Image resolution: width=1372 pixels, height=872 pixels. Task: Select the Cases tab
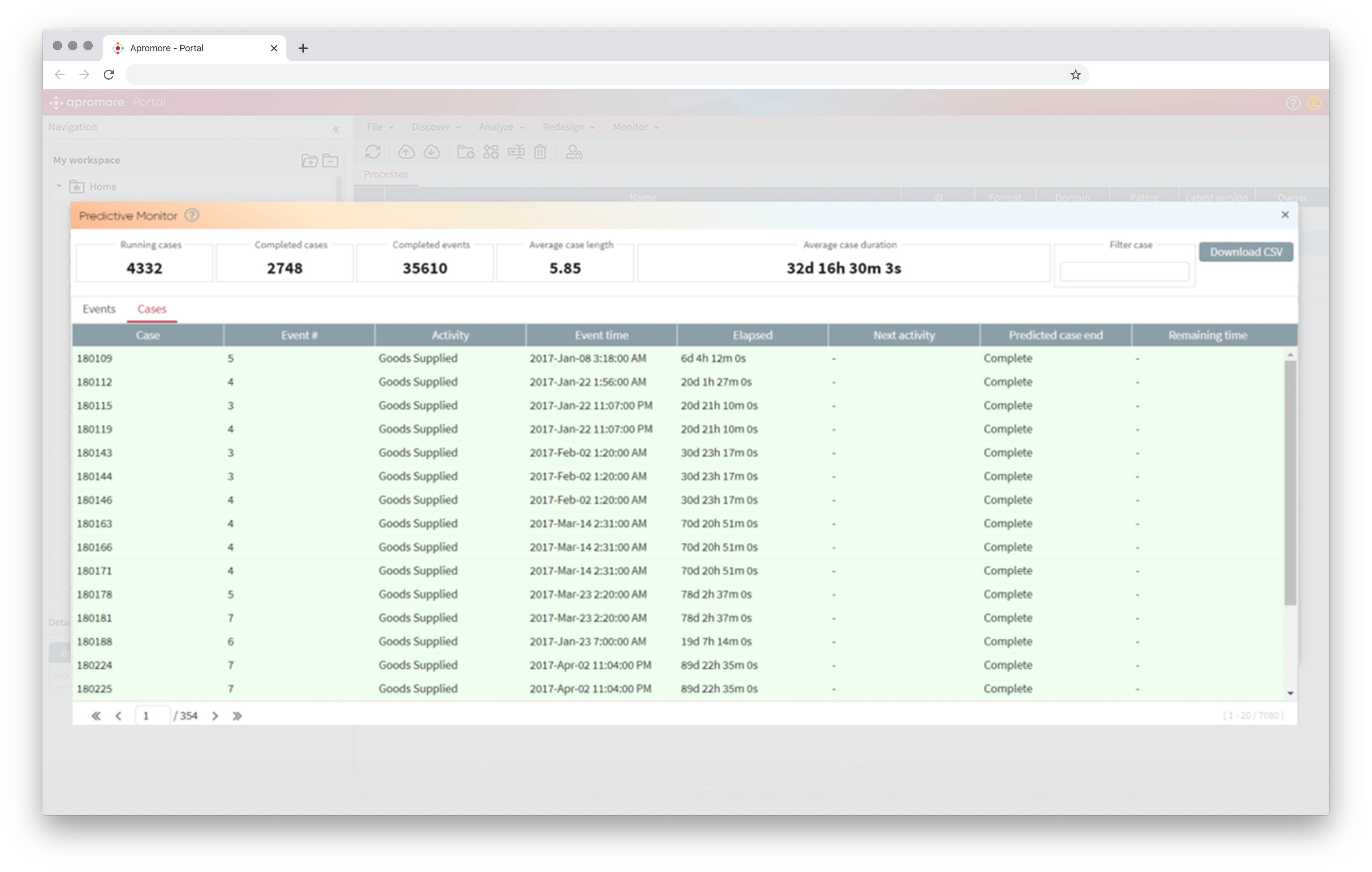tap(152, 309)
